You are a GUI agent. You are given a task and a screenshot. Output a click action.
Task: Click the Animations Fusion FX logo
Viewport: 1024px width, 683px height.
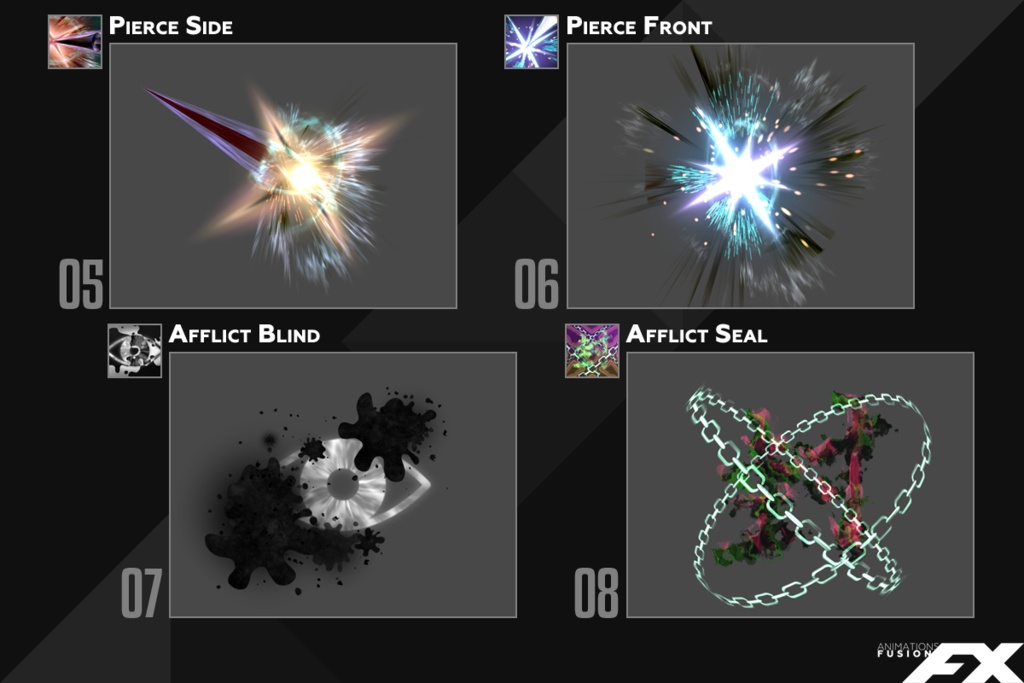(950, 662)
